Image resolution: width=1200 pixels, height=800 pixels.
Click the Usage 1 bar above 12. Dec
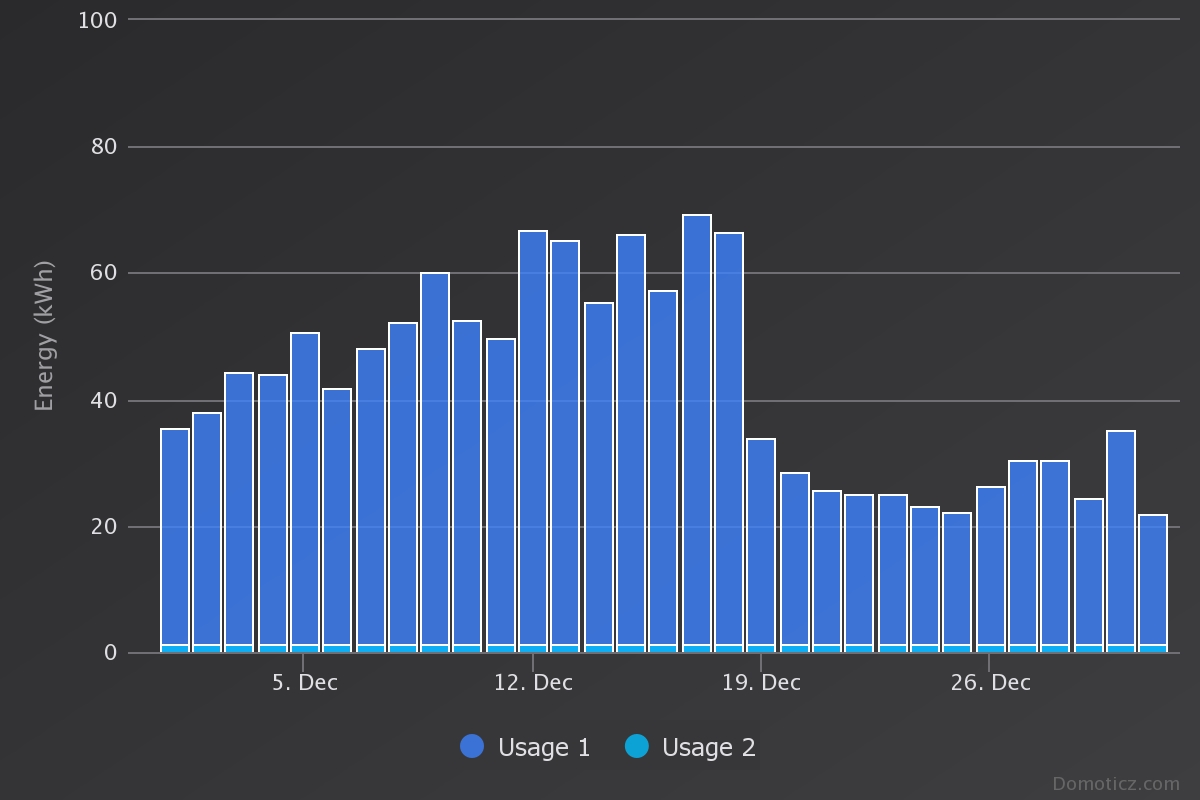[x=533, y=438]
